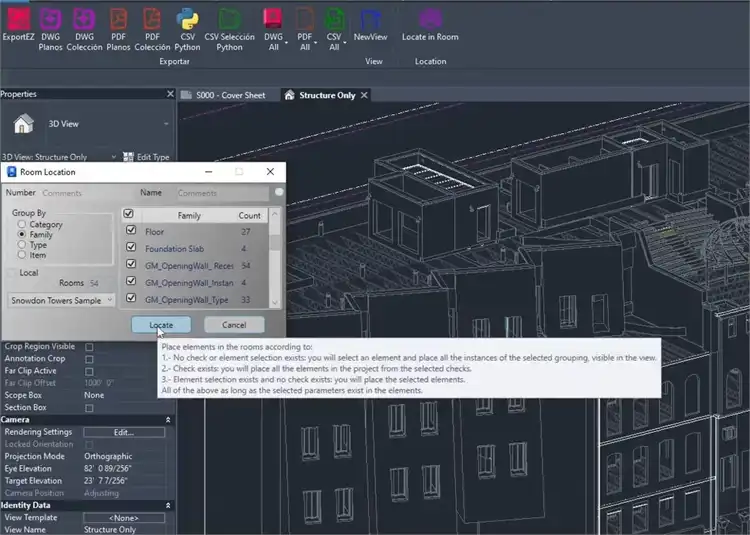
Task: Open the DWG Planos export tool
Action: tap(50, 18)
